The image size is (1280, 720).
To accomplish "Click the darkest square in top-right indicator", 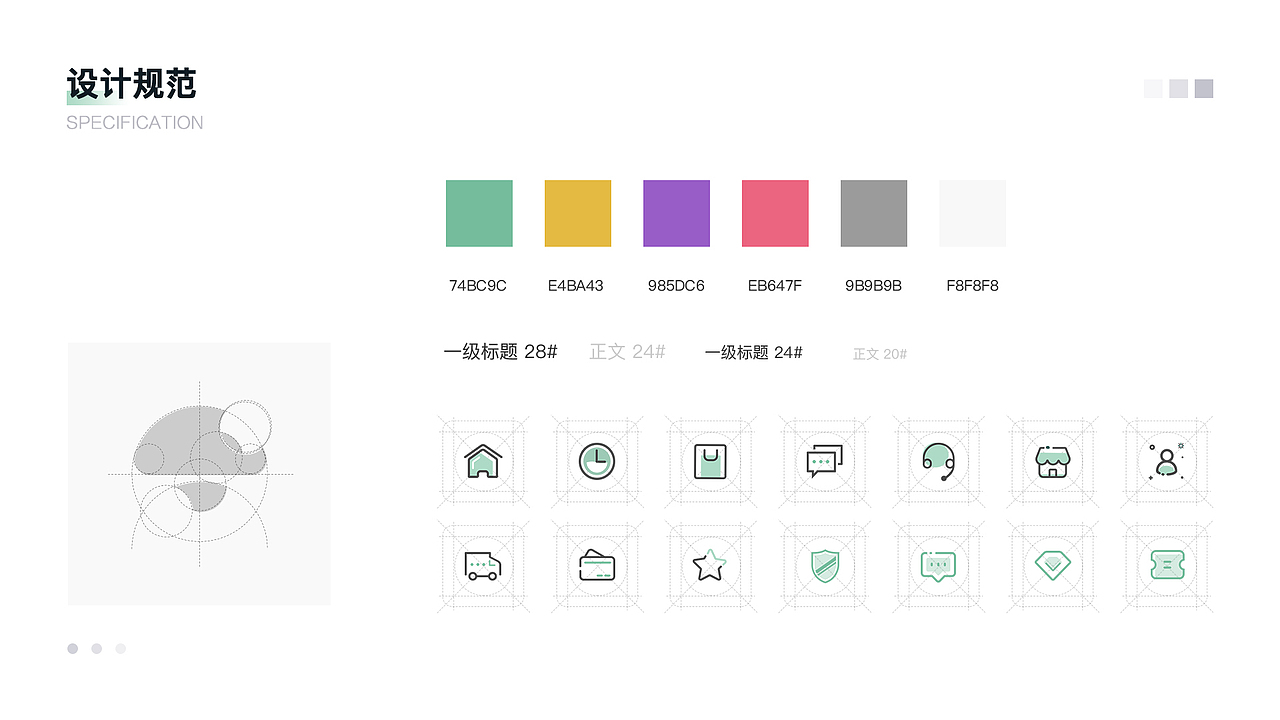I will [x=1203, y=88].
